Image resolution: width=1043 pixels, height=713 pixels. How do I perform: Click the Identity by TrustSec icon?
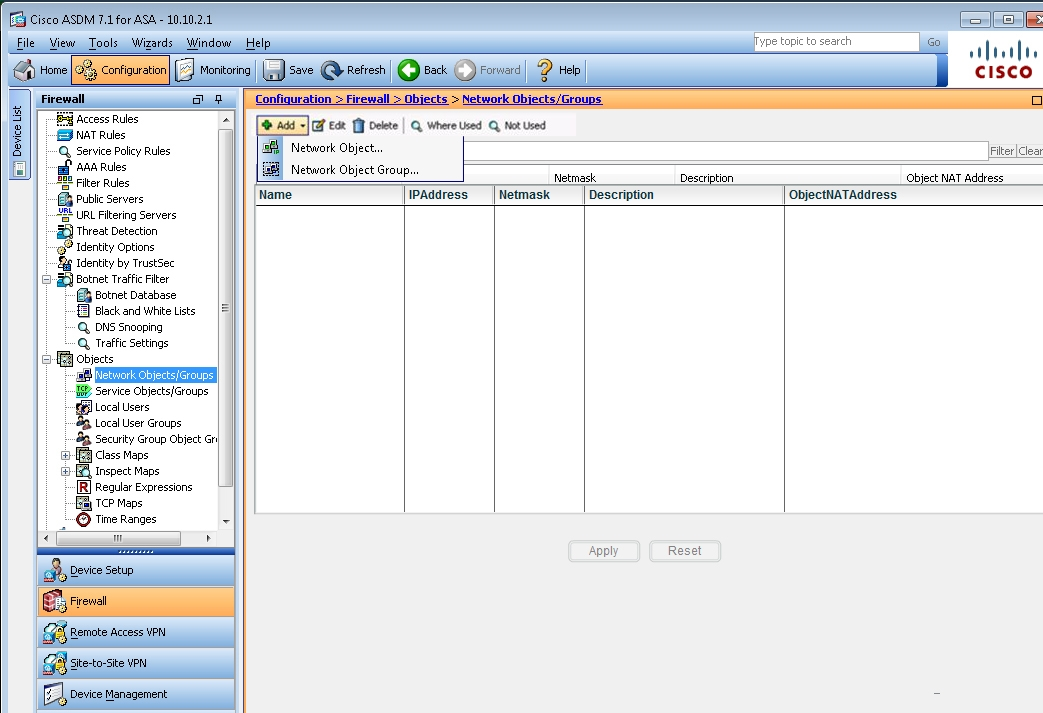click(65, 263)
